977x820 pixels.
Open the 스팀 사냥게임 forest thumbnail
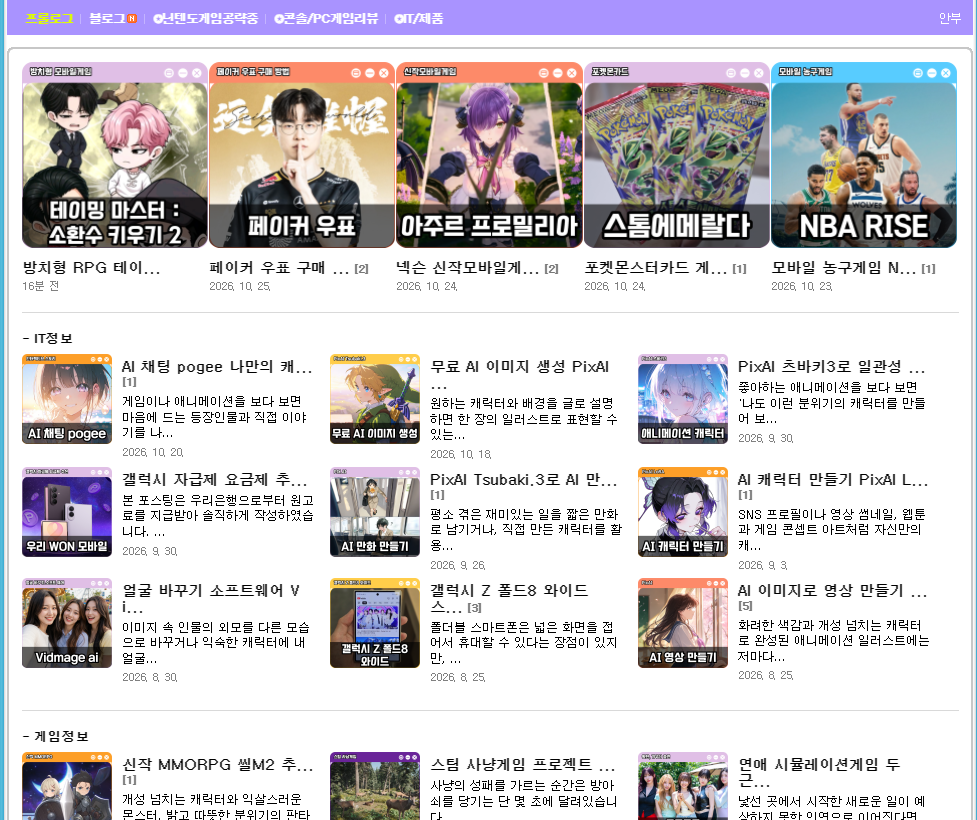pos(374,786)
